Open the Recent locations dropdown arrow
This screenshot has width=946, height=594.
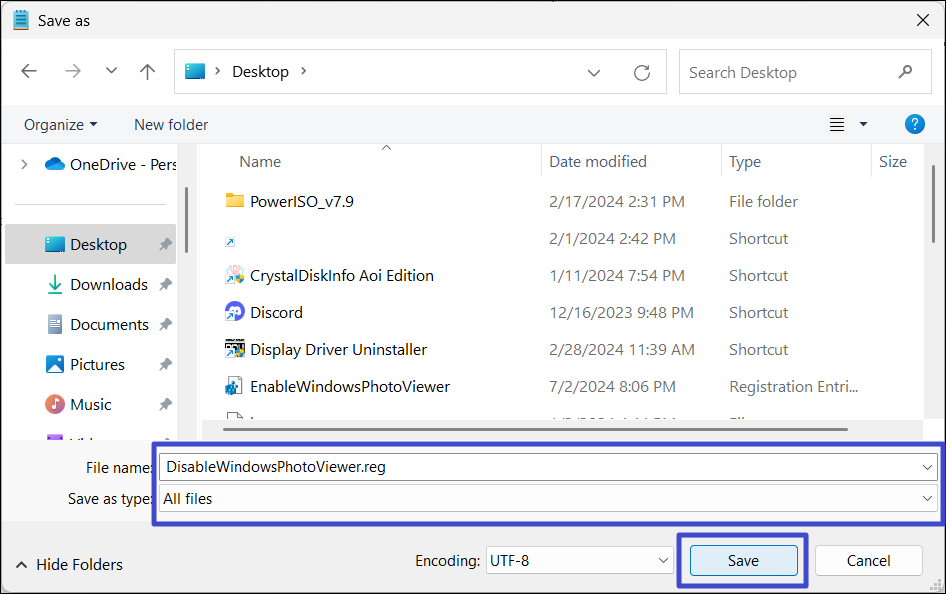(111, 72)
